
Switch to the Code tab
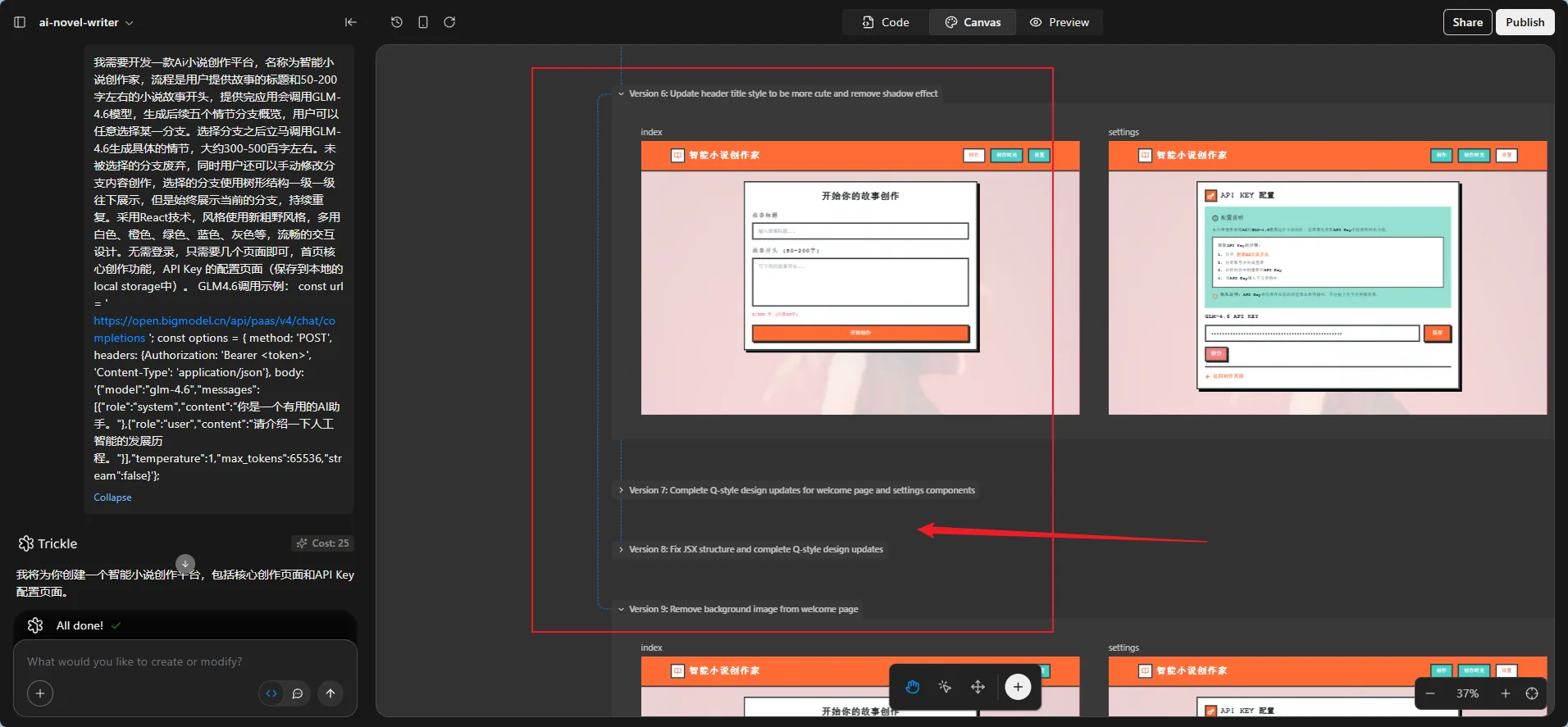pos(886,22)
